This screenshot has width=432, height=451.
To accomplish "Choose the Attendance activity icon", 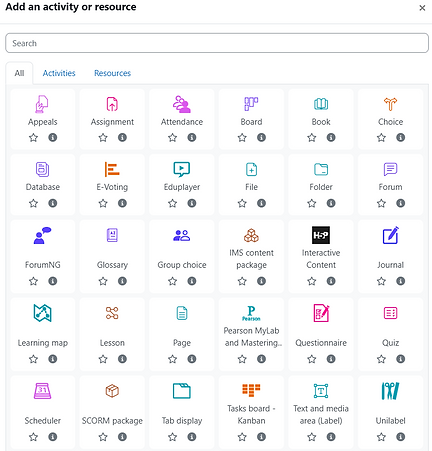I will pos(182,104).
